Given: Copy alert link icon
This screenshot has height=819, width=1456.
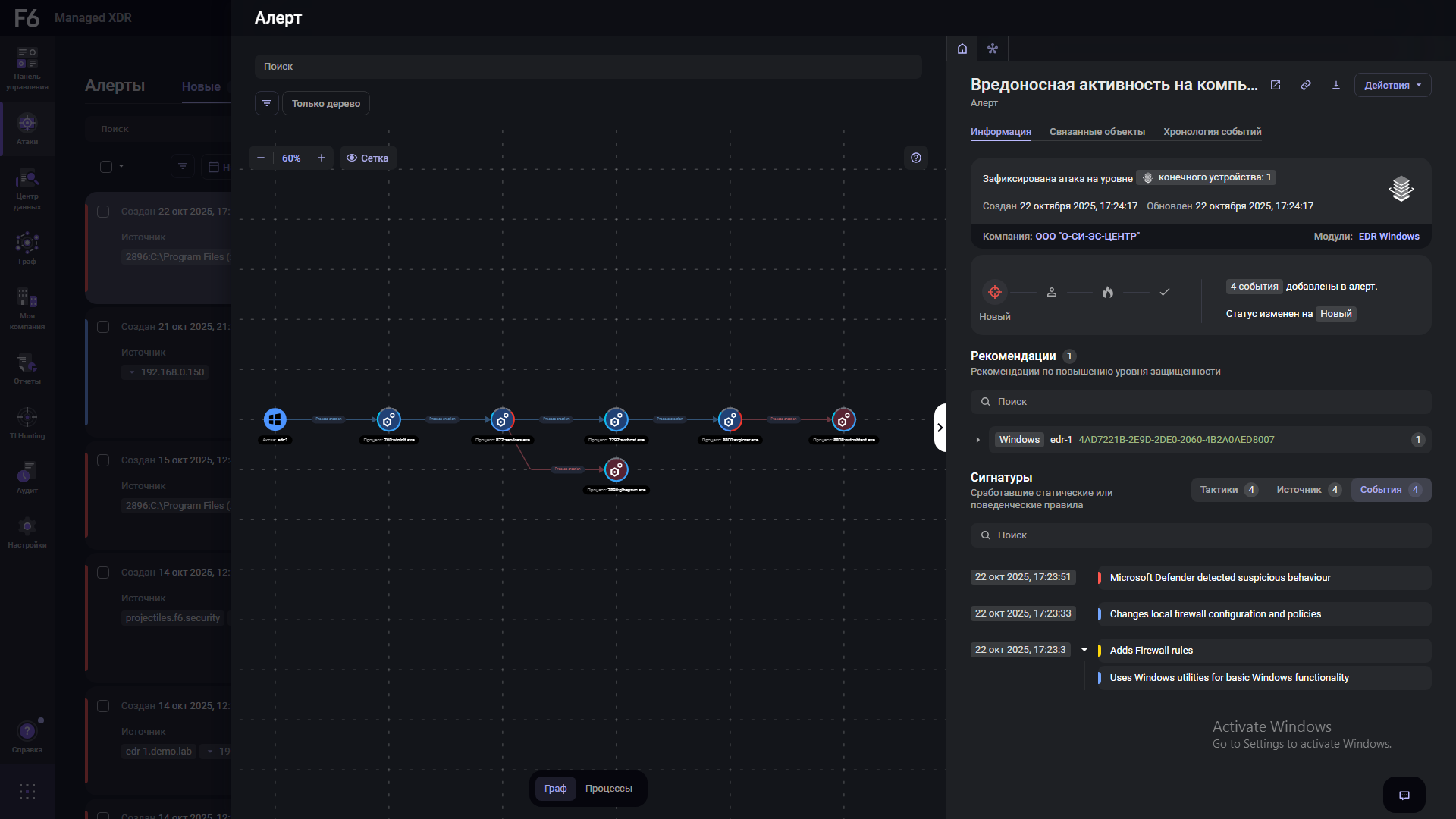Looking at the screenshot, I should pos(1306,85).
